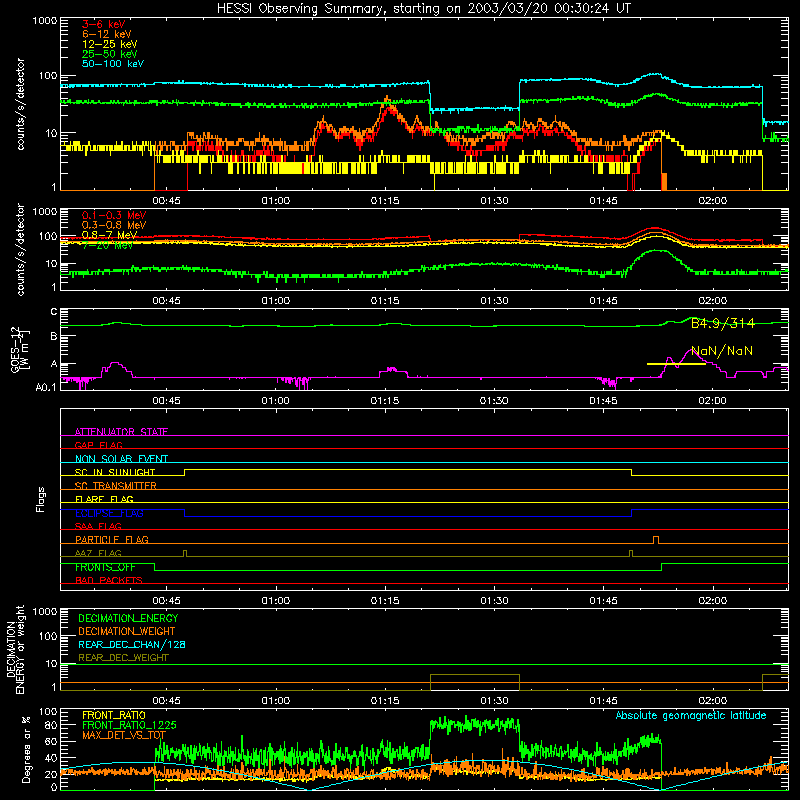Click the 'DECIMATION_ENERGY' legend label
800x800 pixels.
128,618
